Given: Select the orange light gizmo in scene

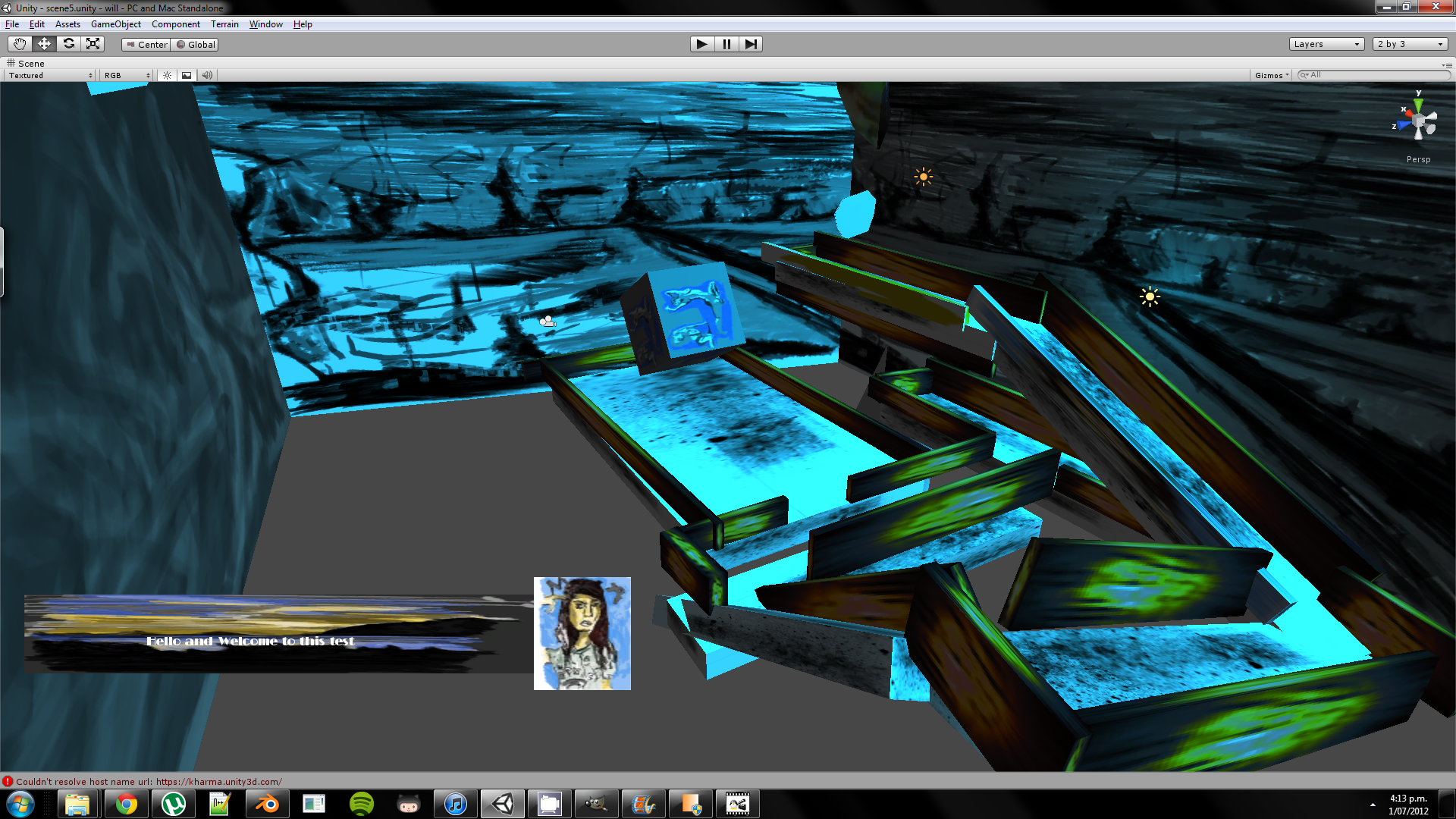Looking at the screenshot, I should (x=923, y=177).
